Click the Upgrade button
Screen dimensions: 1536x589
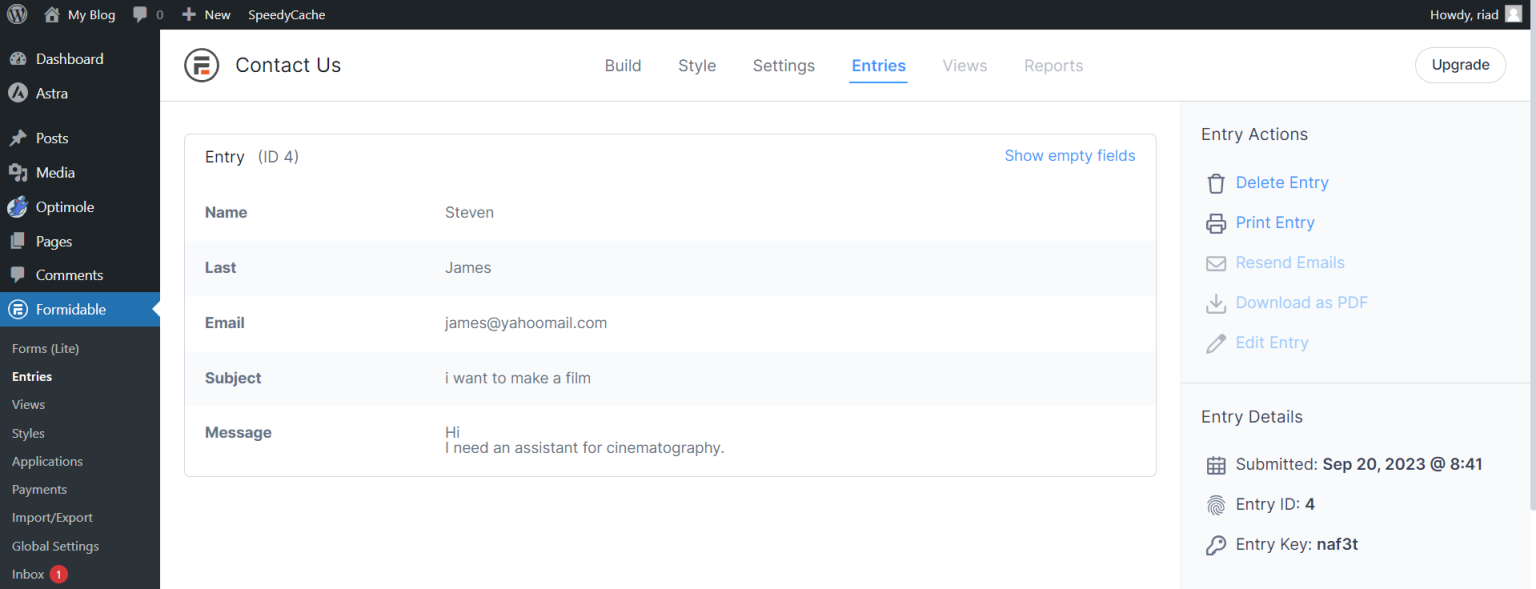click(1460, 64)
